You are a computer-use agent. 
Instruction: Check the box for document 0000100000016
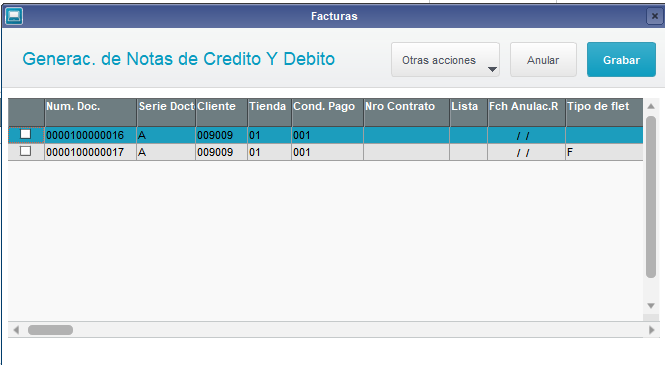coord(25,134)
